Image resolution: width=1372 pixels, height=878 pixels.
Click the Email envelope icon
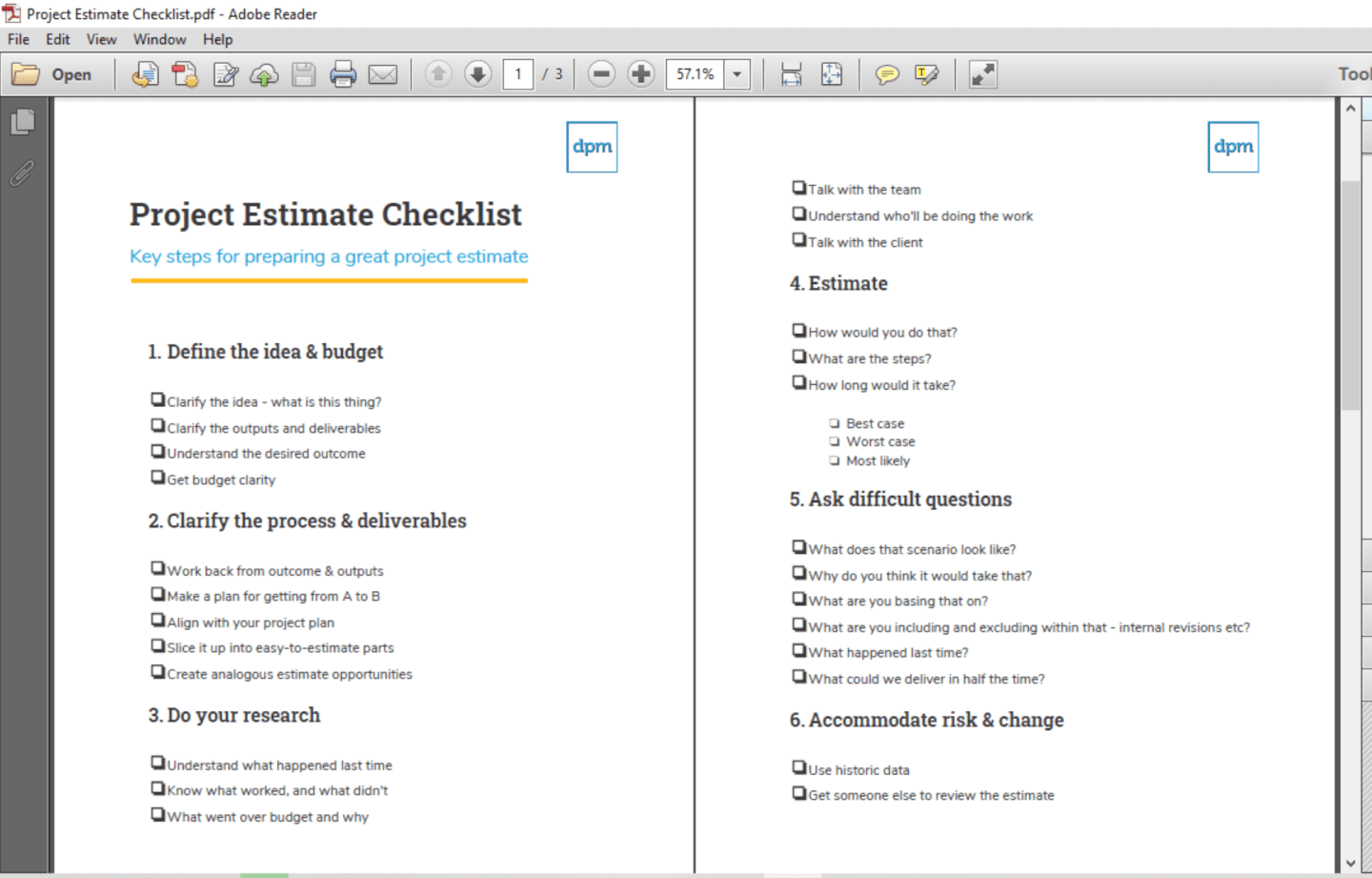pos(383,74)
